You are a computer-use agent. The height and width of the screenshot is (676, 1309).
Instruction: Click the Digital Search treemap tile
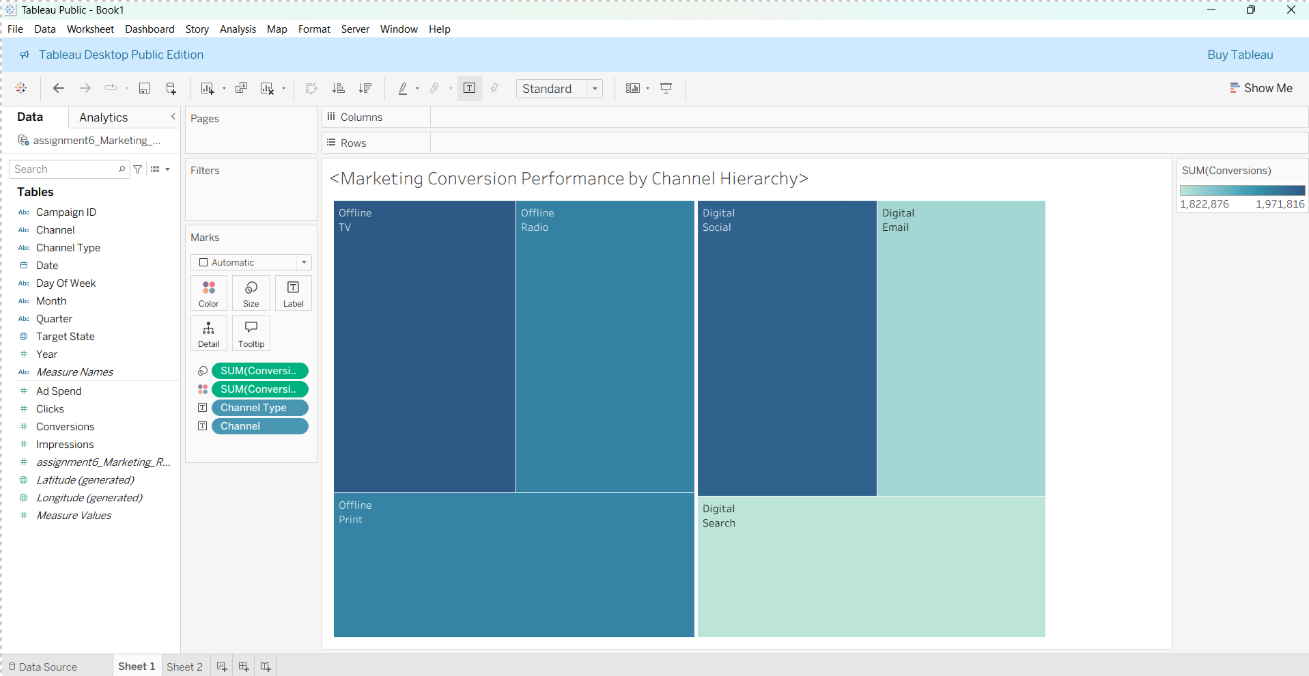(x=871, y=567)
